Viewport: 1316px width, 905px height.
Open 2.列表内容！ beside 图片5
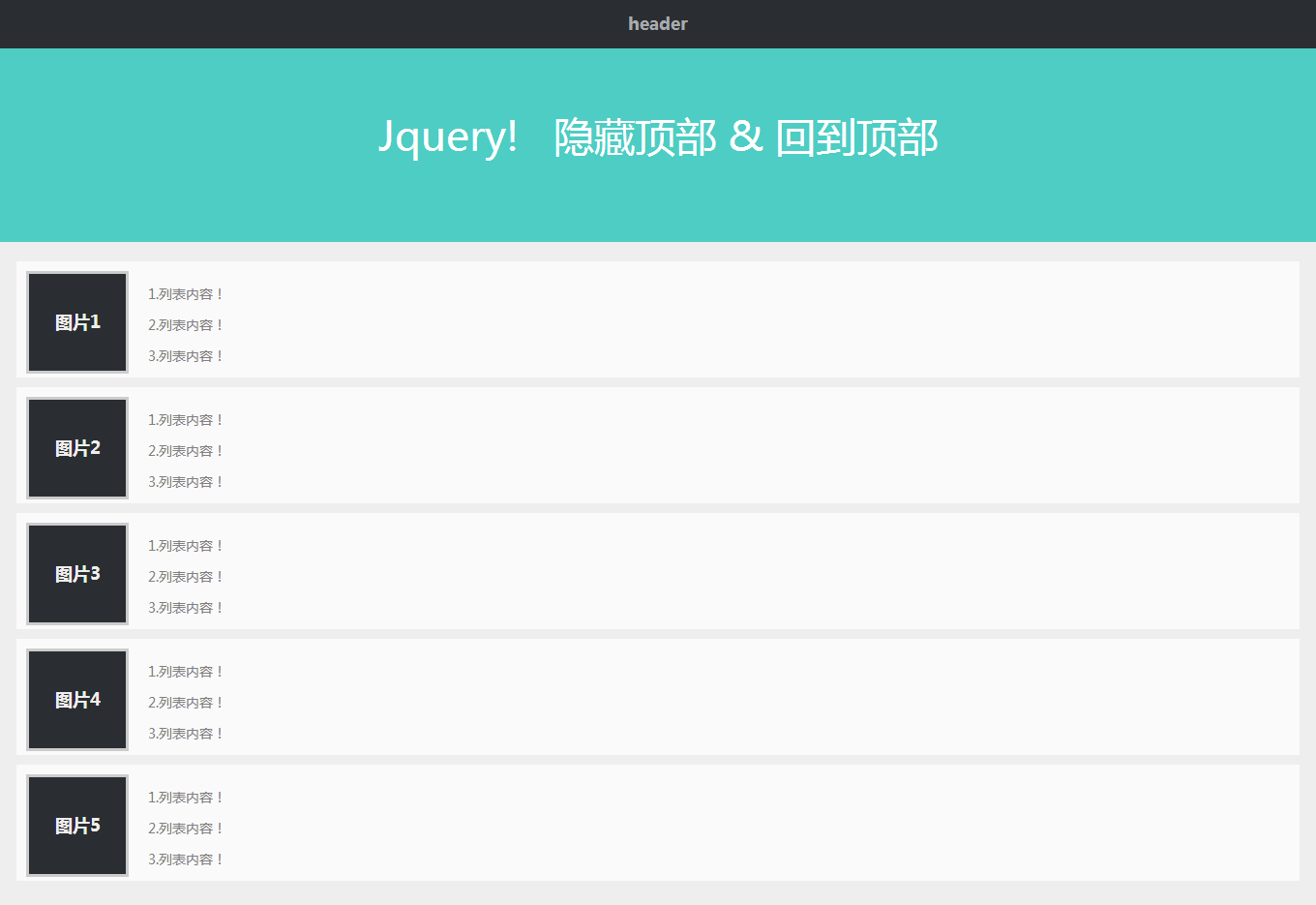(x=186, y=829)
